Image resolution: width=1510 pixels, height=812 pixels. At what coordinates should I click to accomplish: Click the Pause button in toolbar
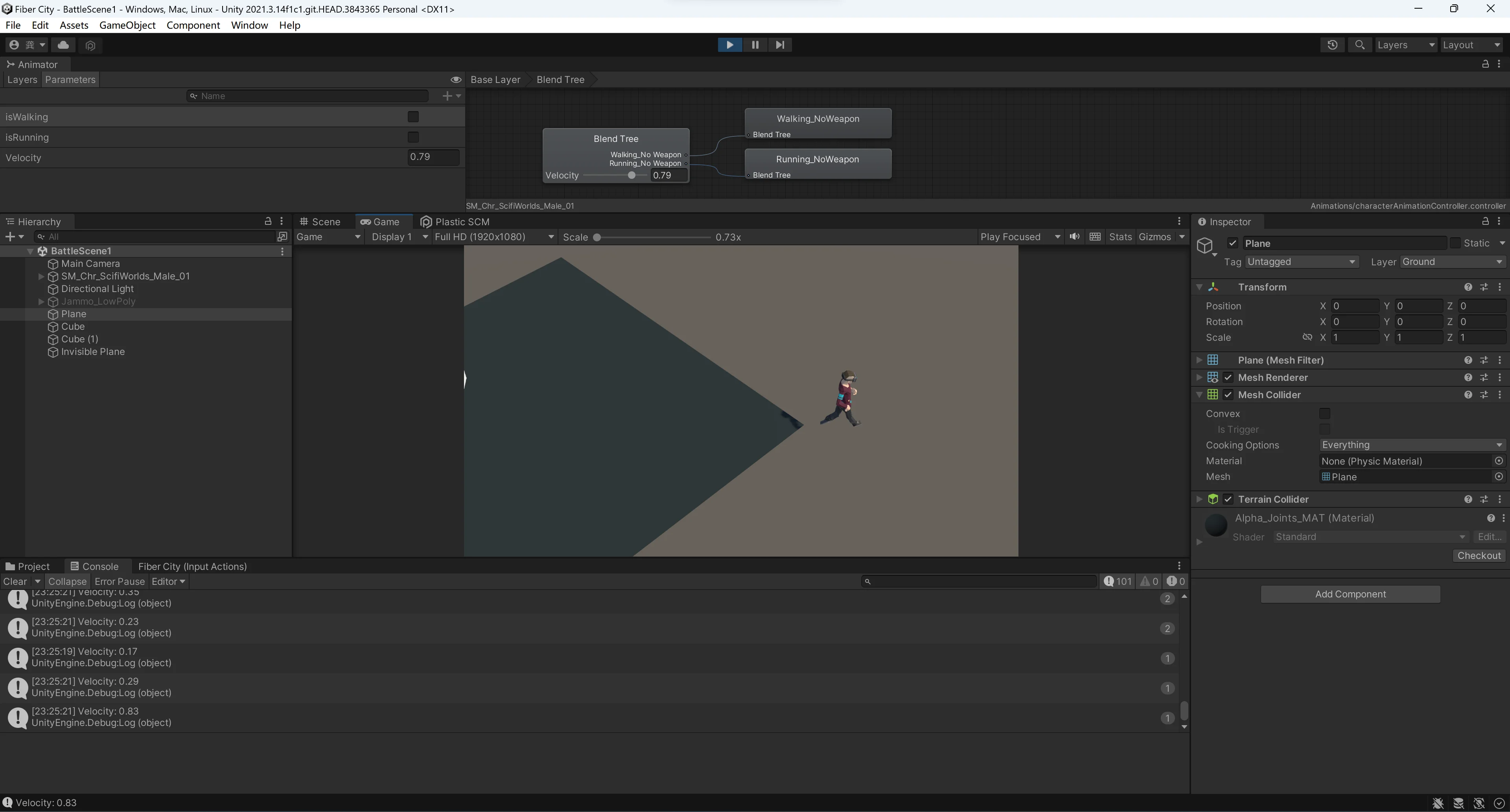tap(755, 44)
